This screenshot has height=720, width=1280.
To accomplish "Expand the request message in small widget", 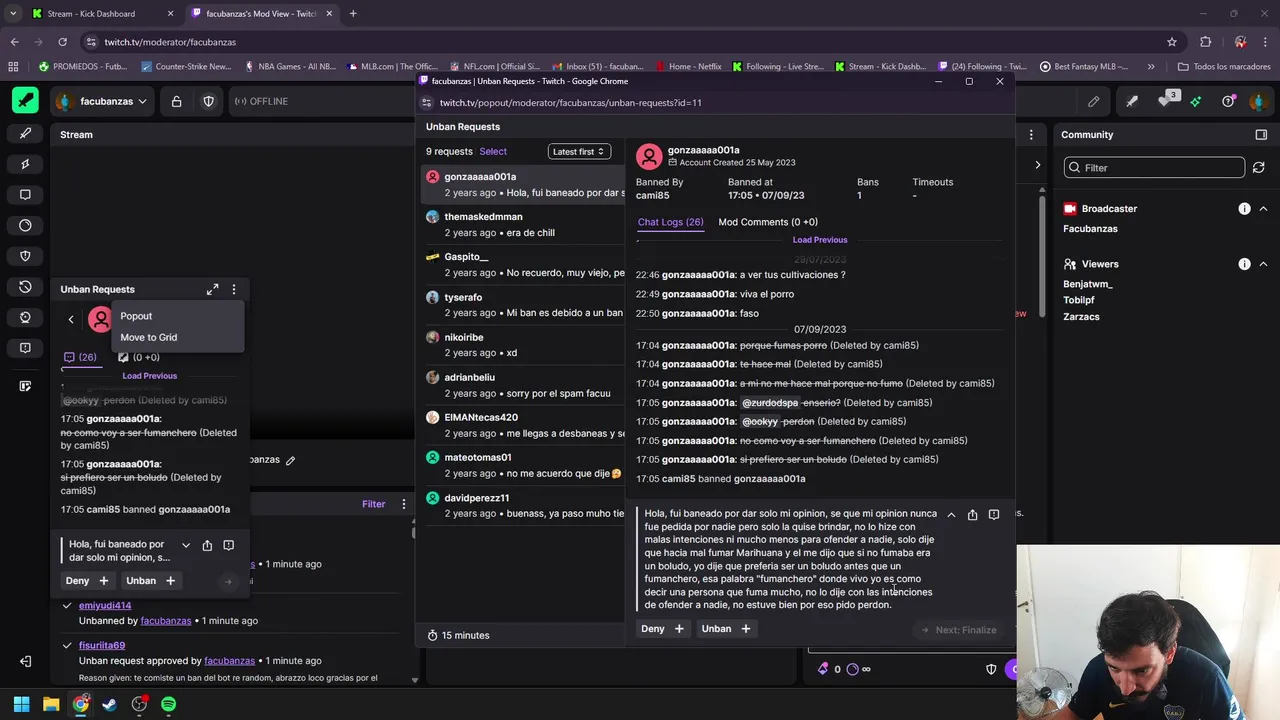I will pos(185,545).
